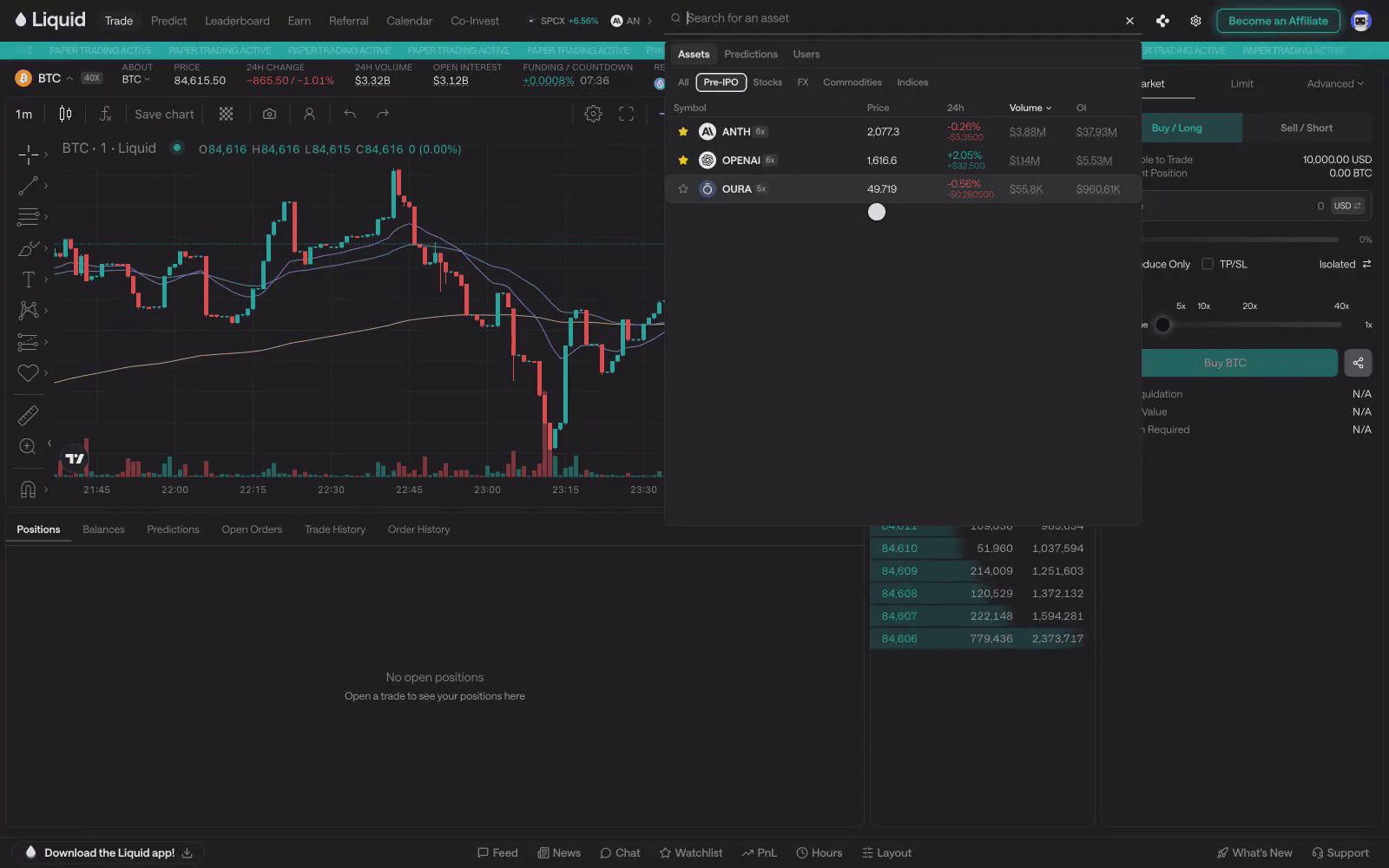Switch to the Predictions search tab

751,54
